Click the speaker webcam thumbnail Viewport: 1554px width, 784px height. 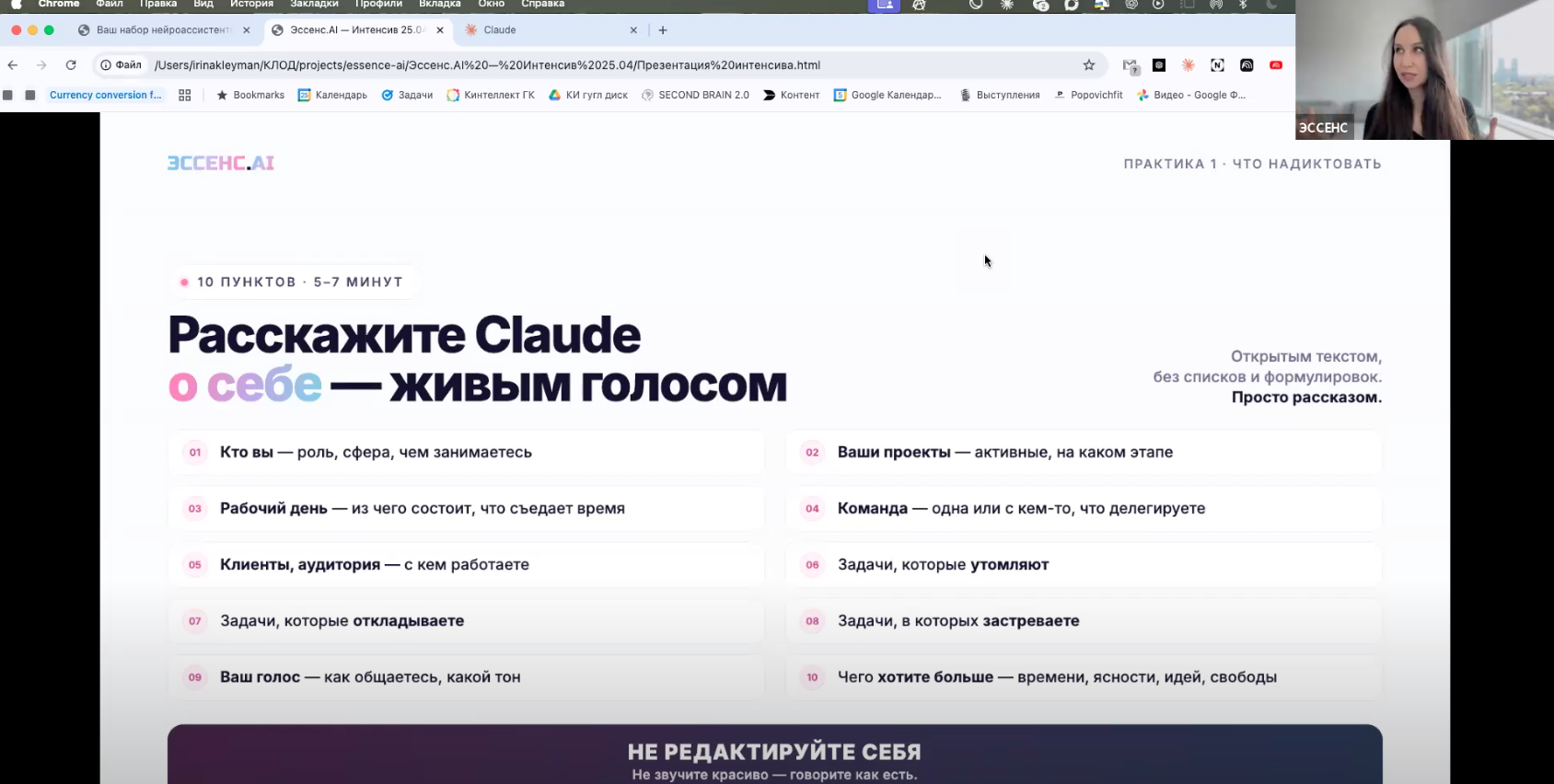coord(1424,70)
